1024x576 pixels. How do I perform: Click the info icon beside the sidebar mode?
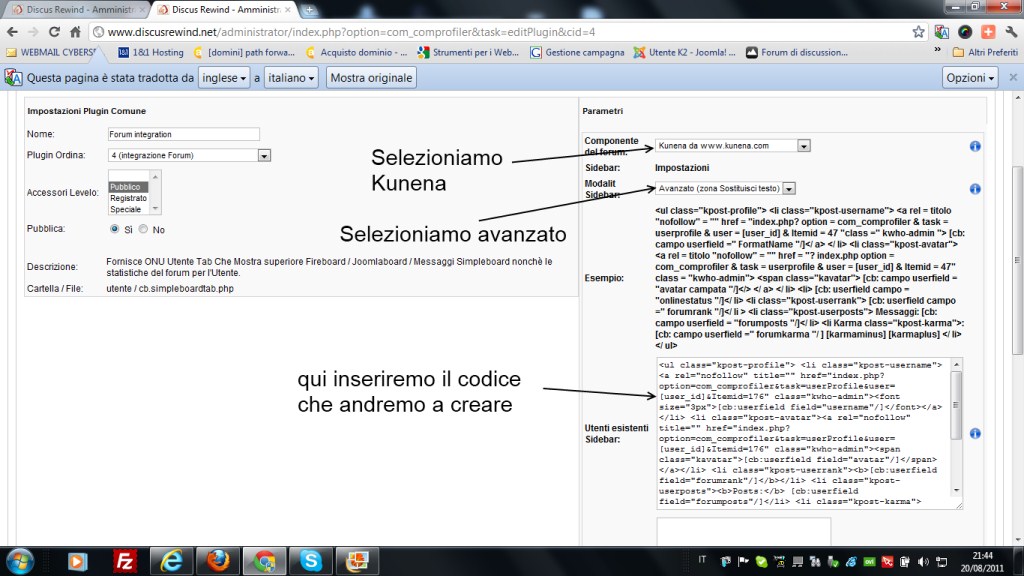pos(975,188)
